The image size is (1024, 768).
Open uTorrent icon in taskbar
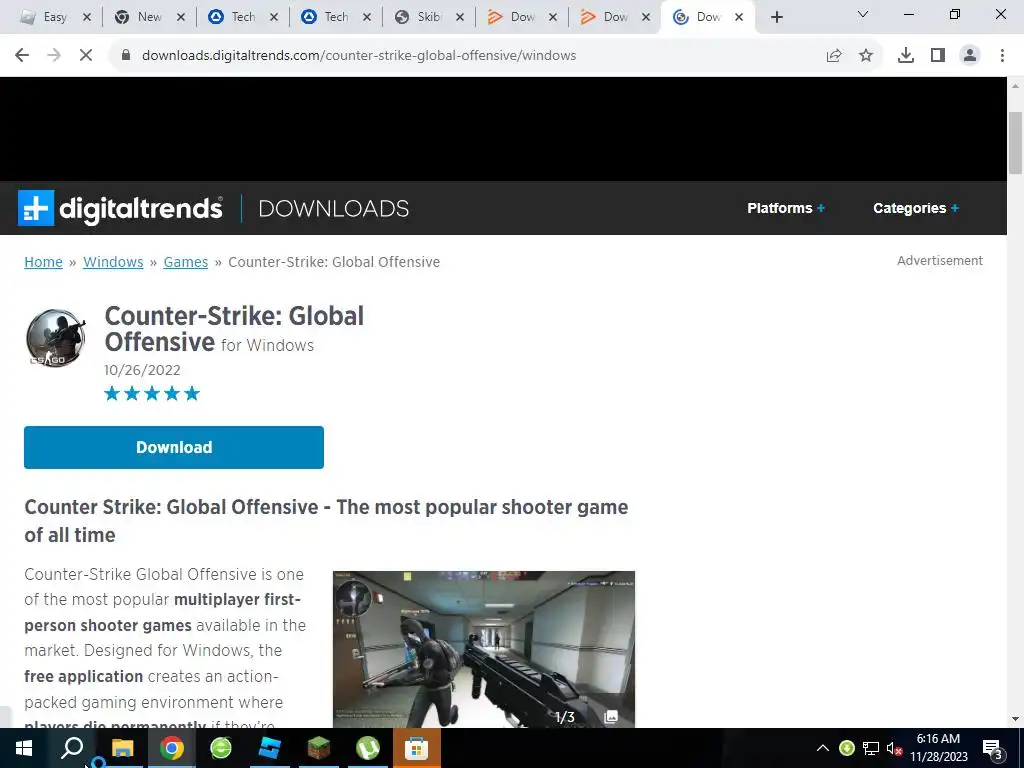pyautogui.click(x=368, y=748)
